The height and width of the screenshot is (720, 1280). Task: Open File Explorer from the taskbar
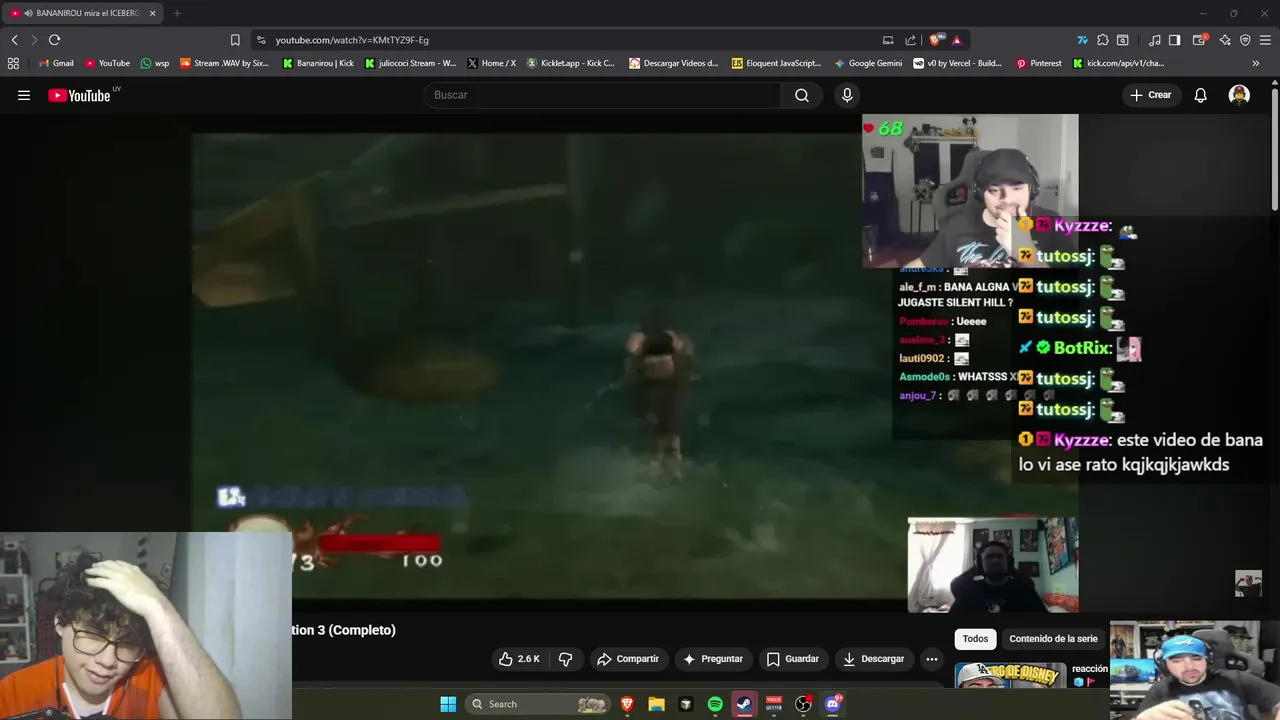click(x=656, y=704)
